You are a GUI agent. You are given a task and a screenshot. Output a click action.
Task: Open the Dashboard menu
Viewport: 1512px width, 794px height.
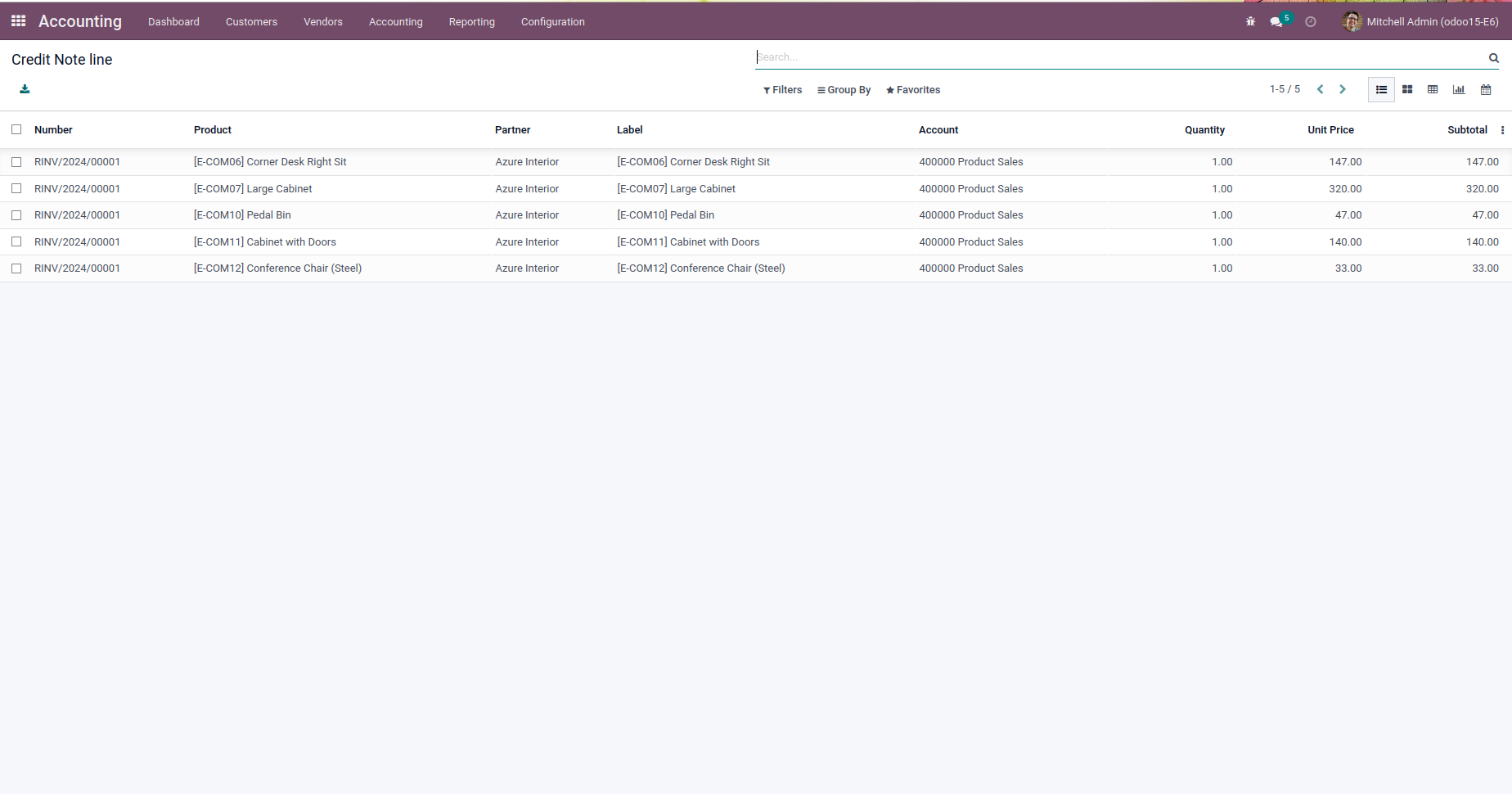tap(173, 22)
